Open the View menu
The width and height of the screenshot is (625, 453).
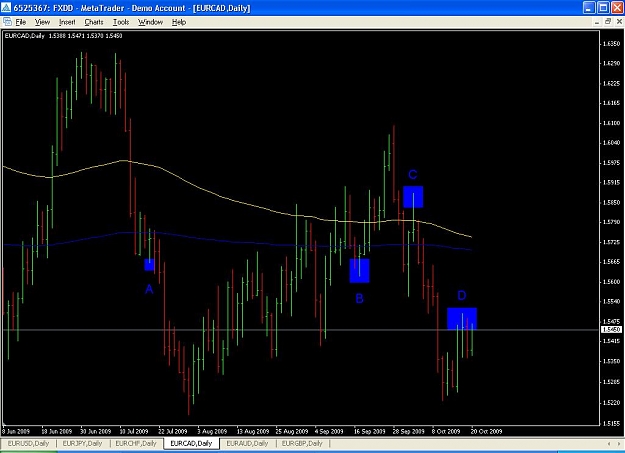(x=42, y=22)
